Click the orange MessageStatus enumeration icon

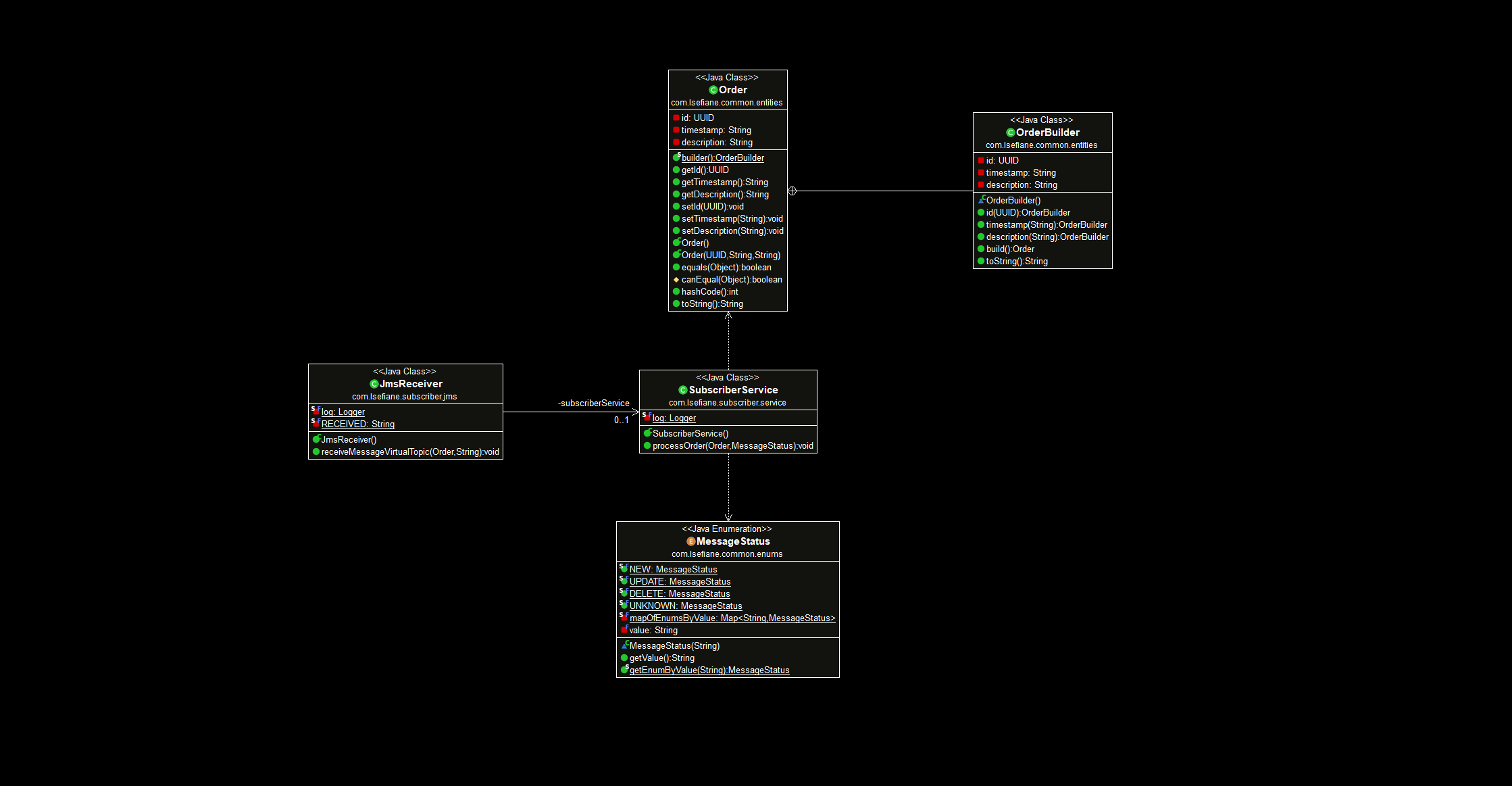pos(690,541)
